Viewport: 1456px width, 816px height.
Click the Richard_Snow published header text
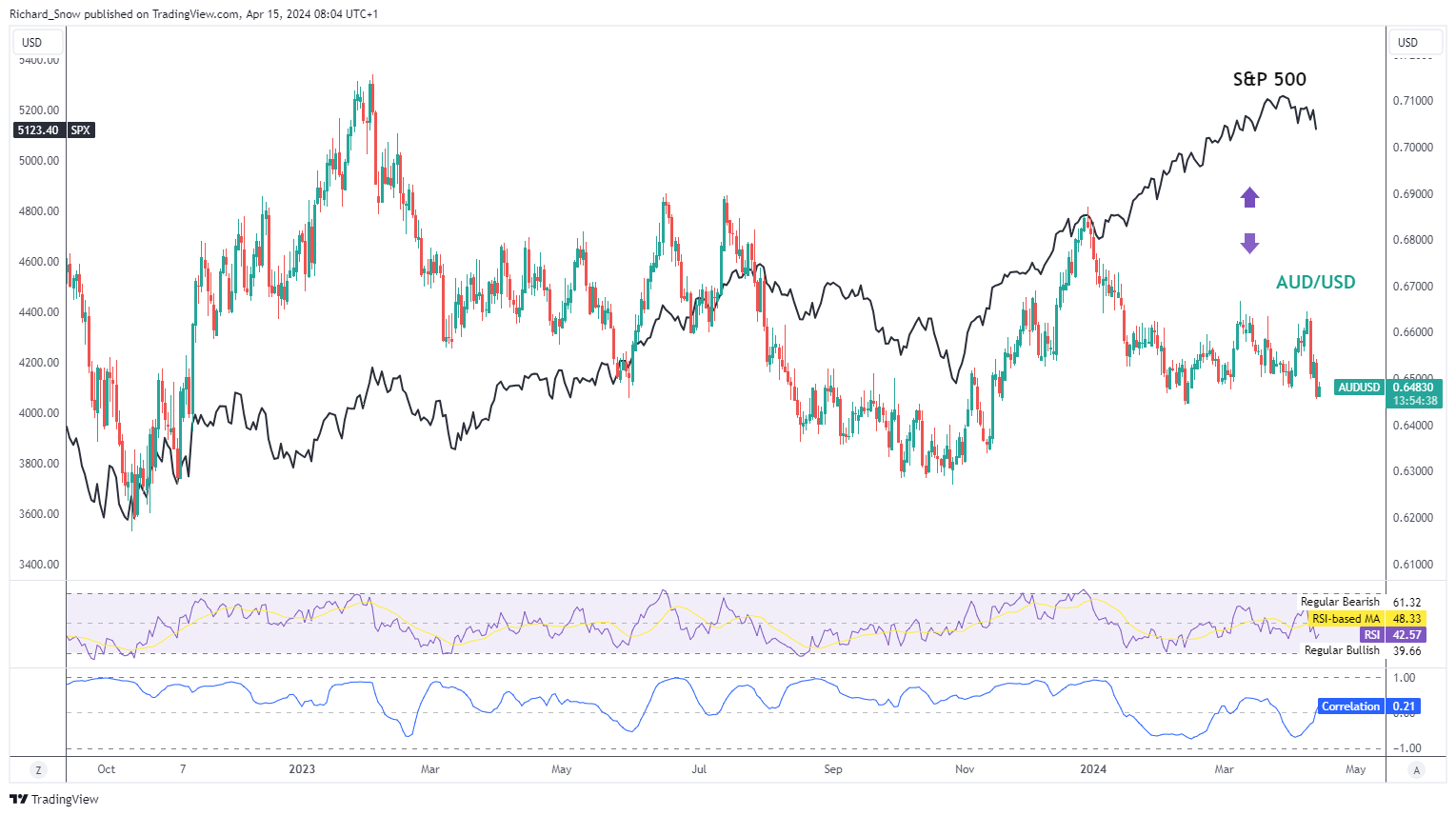tap(193, 14)
